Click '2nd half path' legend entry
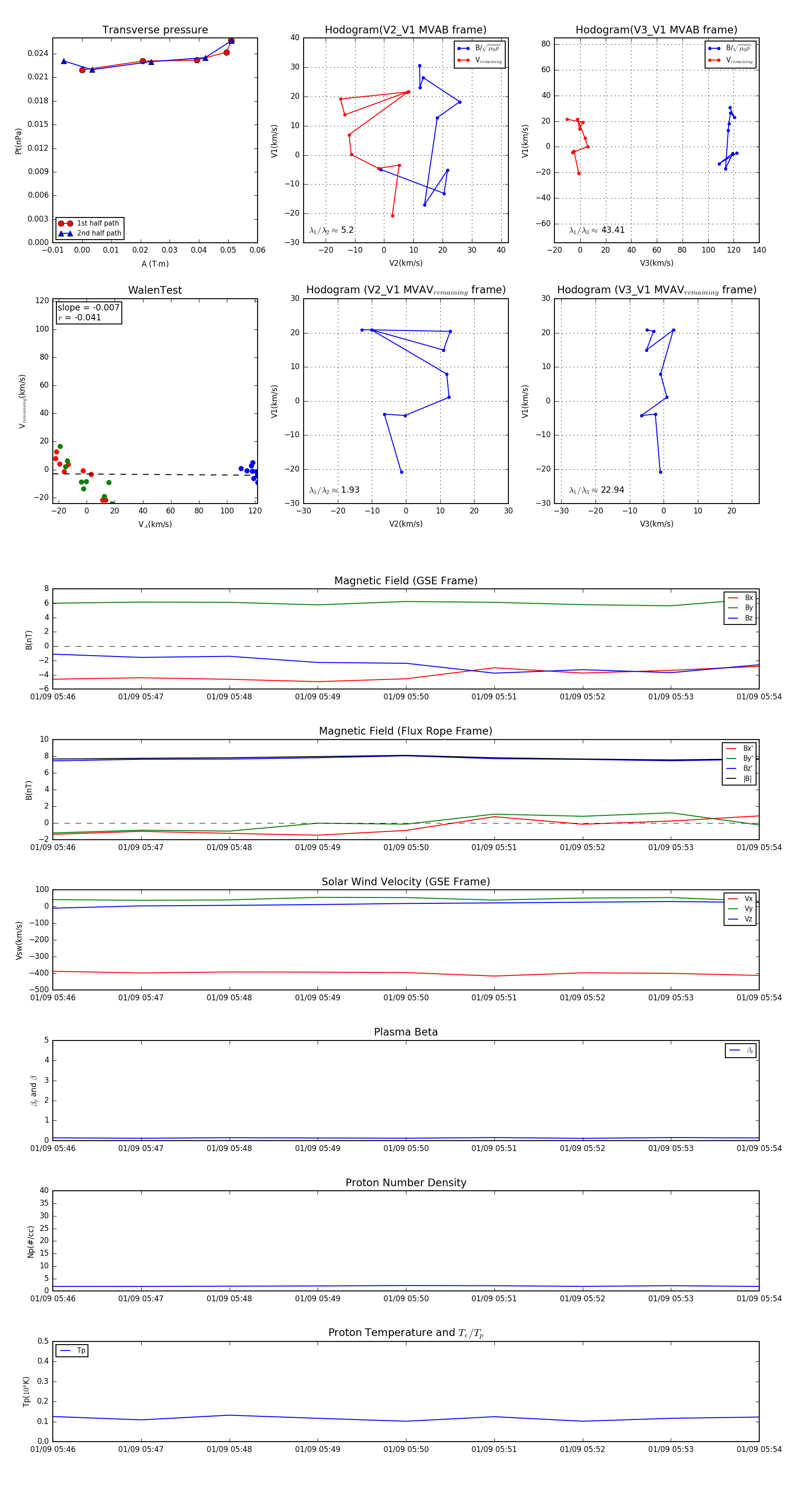 click(90, 234)
